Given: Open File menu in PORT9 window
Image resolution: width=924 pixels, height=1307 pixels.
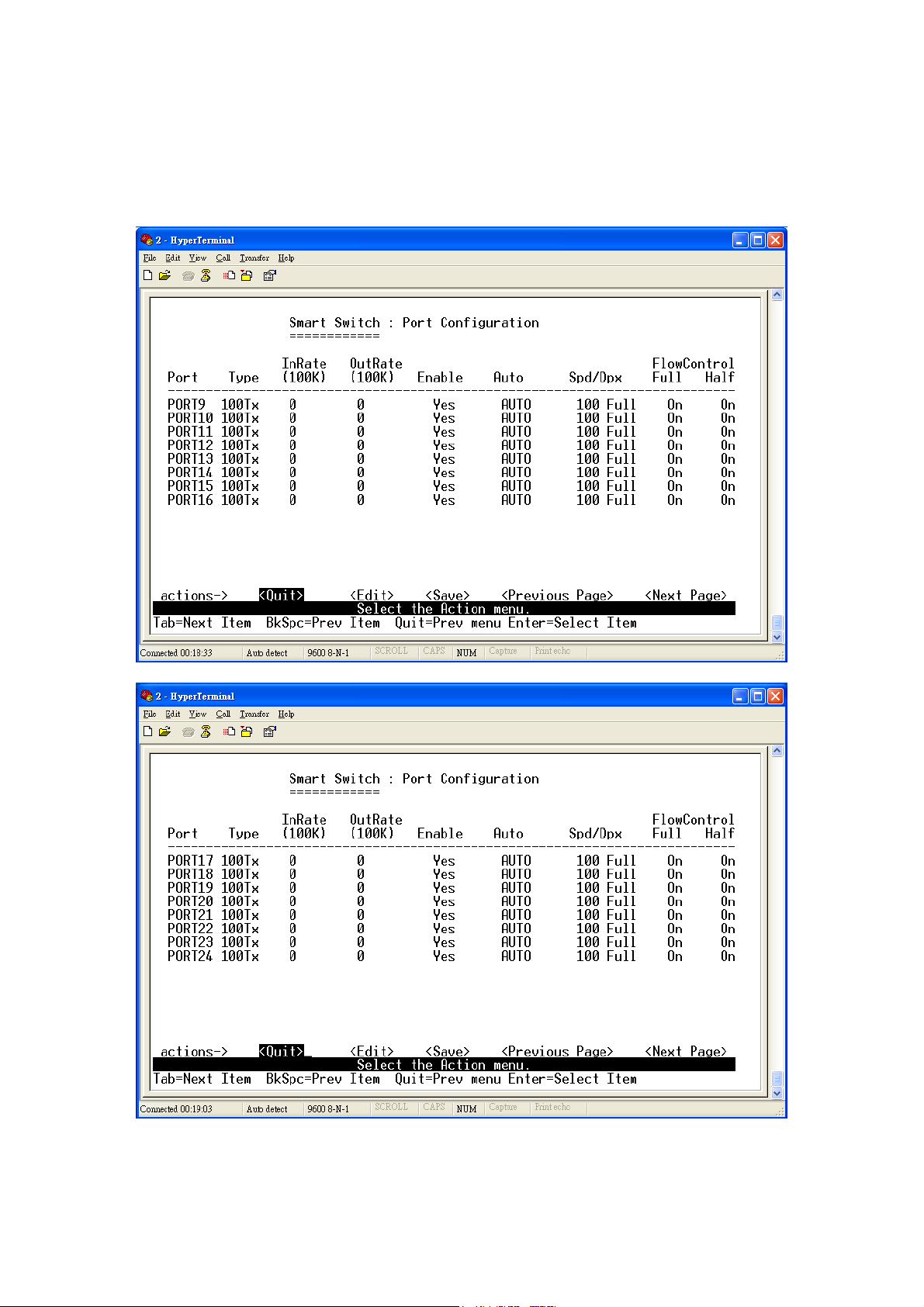Looking at the screenshot, I should (150, 258).
